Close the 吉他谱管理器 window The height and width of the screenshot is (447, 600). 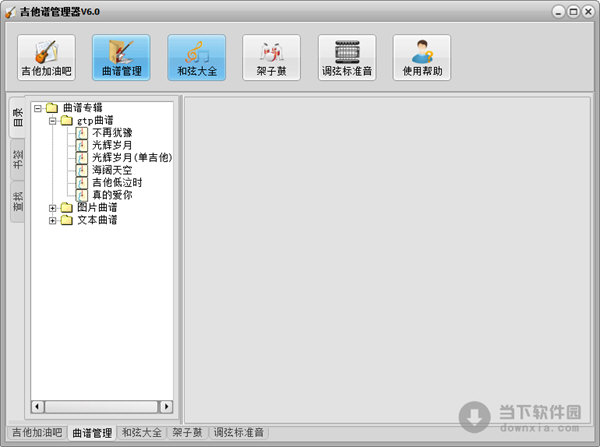(x=588, y=12)
